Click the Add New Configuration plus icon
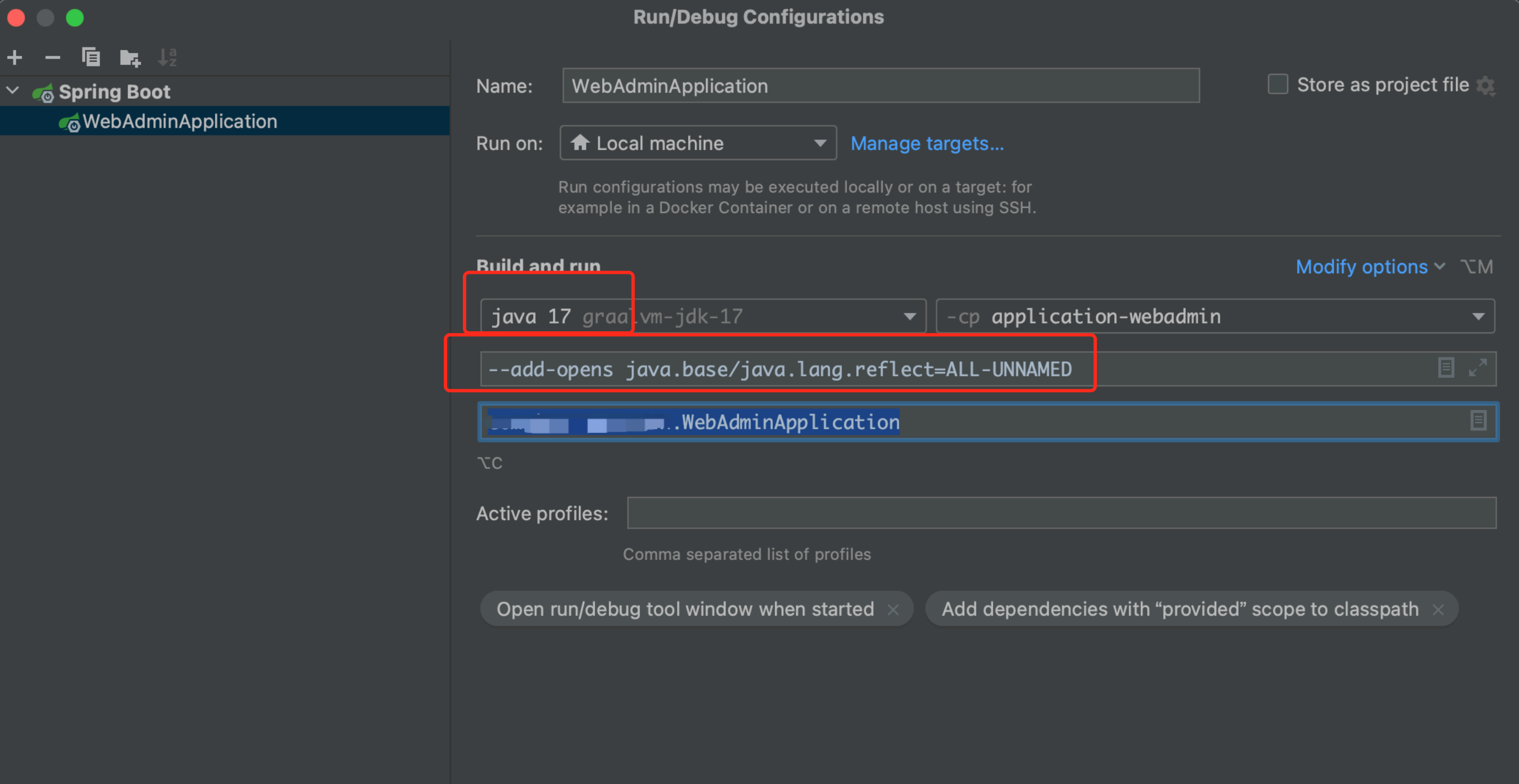Screen dimensions: 1519x784 pos(14,57)
